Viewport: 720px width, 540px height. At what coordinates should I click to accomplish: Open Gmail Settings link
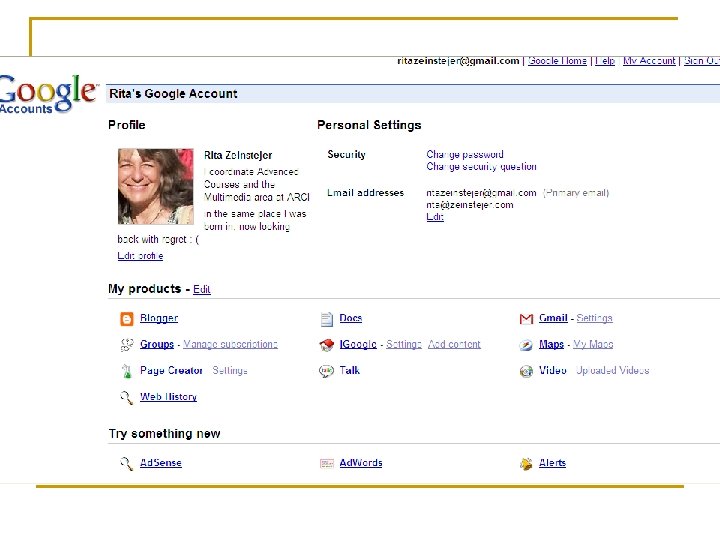(595, 318)
